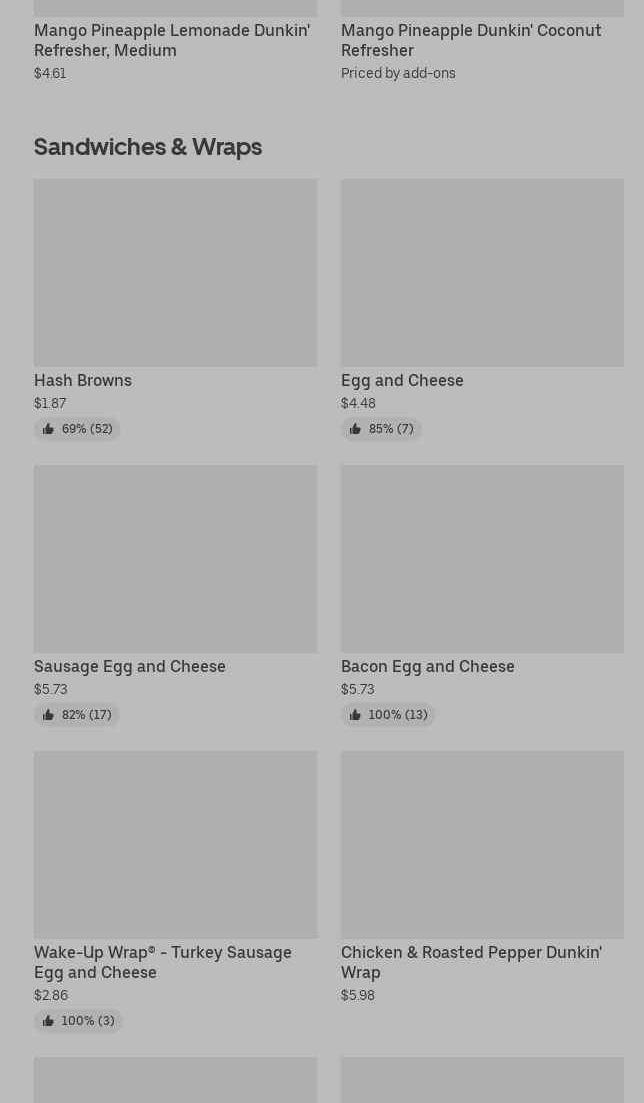The width and height of the screenshot is (644, 1103).
Task: Select Mango Pineapple Lemonade Dunkin' Refresher, Medium
Action: click(x=171, y=40)
